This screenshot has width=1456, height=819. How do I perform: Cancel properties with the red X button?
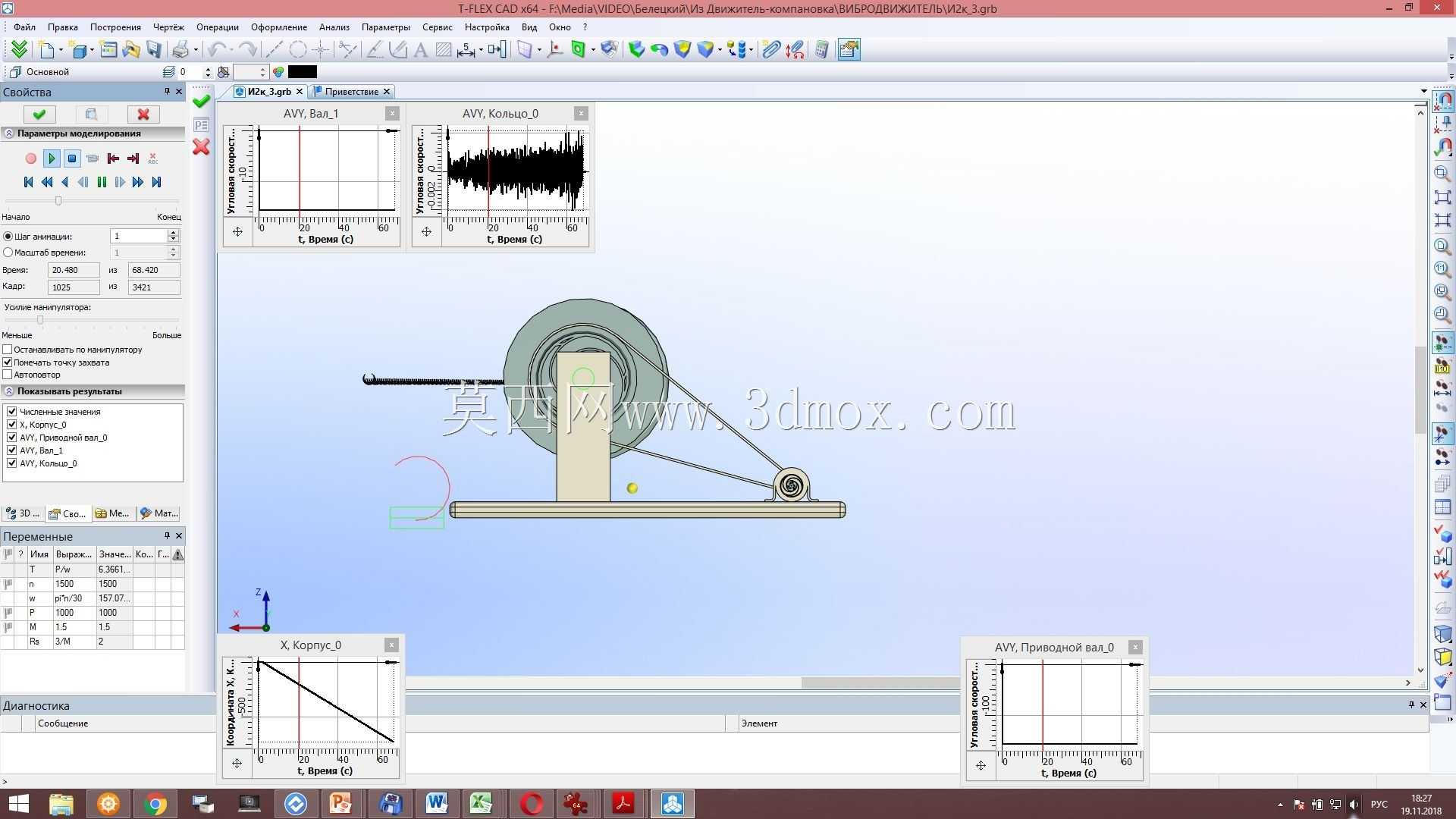click(143, 114)
